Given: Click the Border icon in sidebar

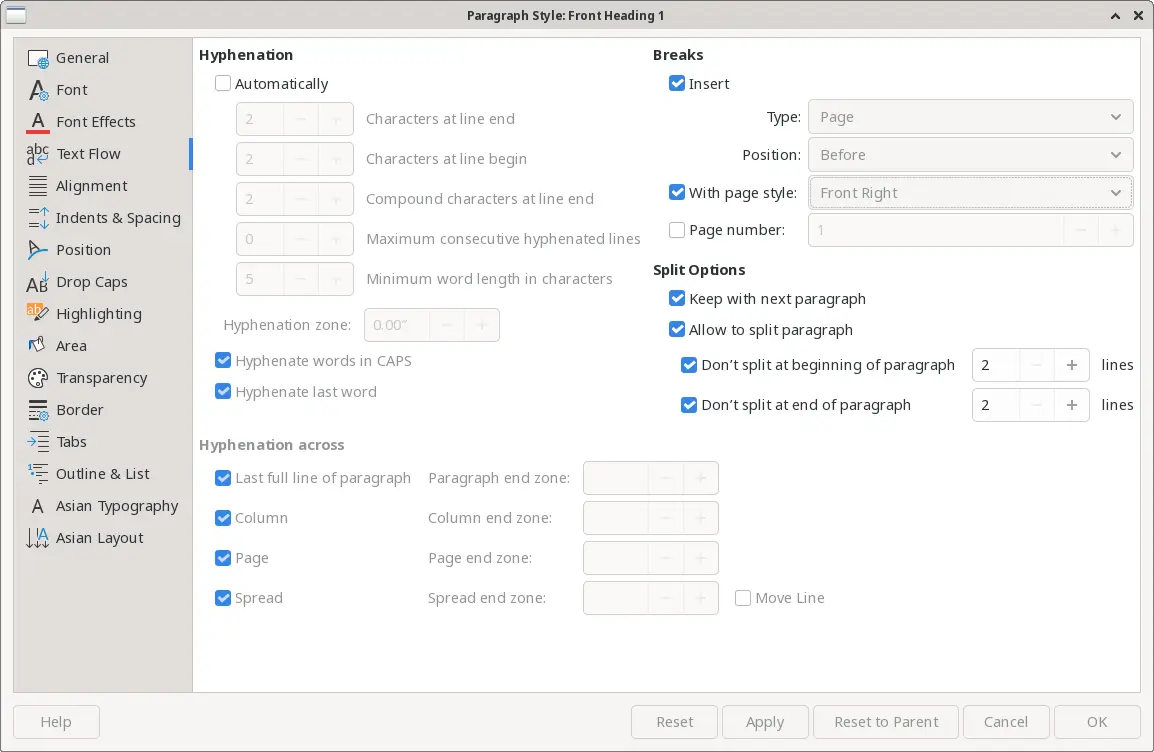Looking at the screenshot, I should pyautogui.click(x=38, y=410).
